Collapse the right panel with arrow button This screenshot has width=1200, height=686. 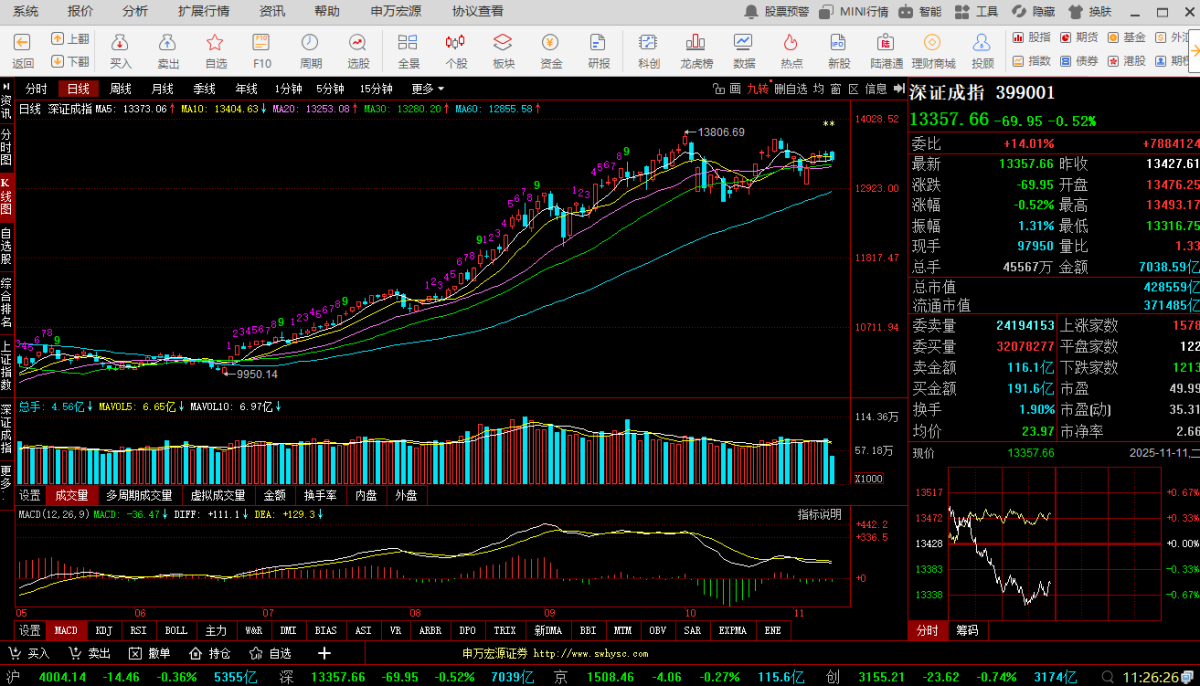[x=897, y=89]
